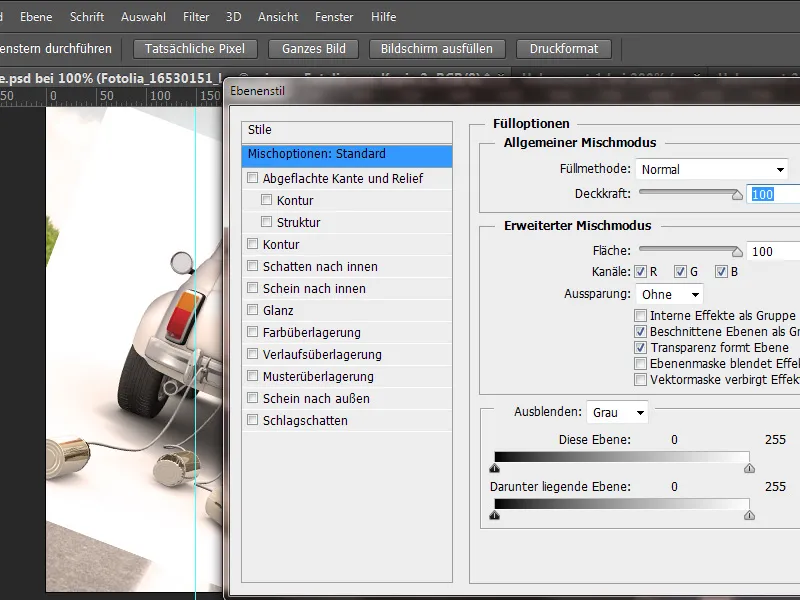This screenshot has height=600, width=800.
Task: Enable the Vektormaske verbirgt checkbox
Action: click(x=640, y=380)
